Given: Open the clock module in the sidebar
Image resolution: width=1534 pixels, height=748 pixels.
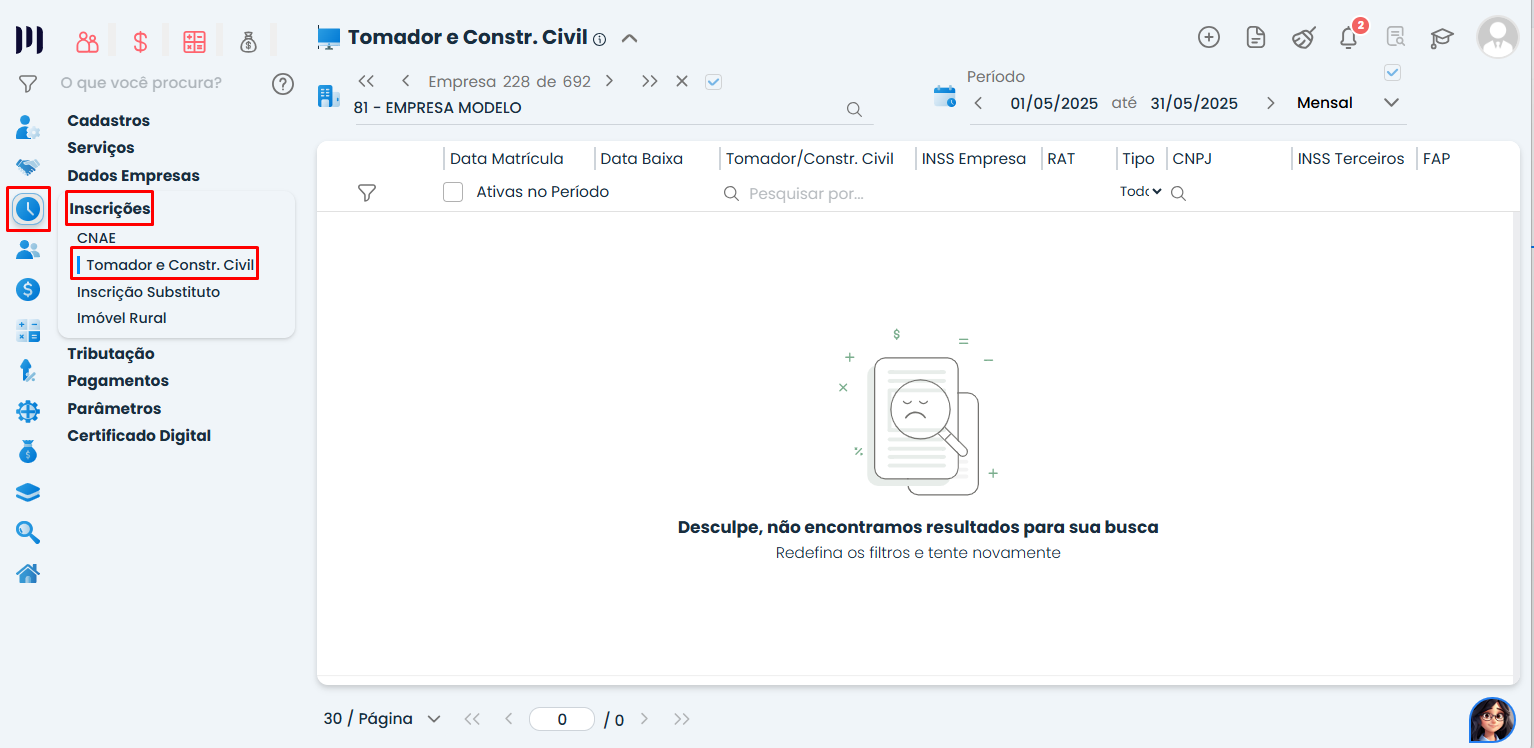Looking at the screenshot, I should pos(28,209).
